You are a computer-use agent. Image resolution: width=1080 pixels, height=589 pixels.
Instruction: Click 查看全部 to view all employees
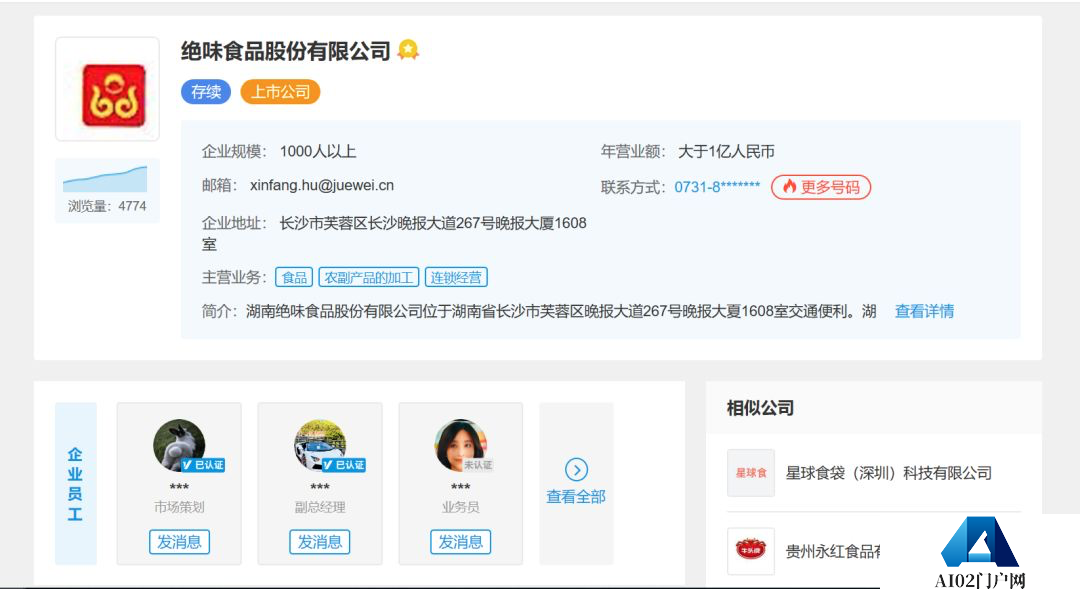pos(576,497)
